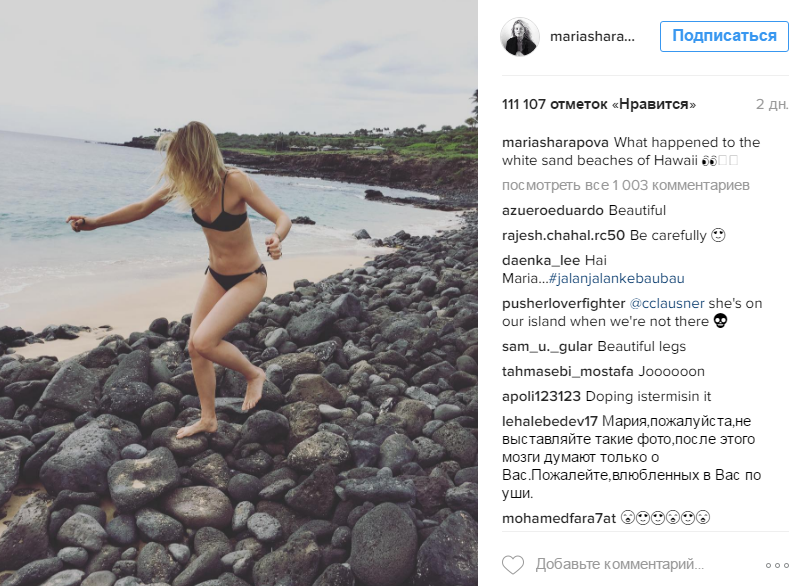This screenshot has height=586, width=793.
Task: Visit lehalebedev17's profile
Action: coord(550,421)
